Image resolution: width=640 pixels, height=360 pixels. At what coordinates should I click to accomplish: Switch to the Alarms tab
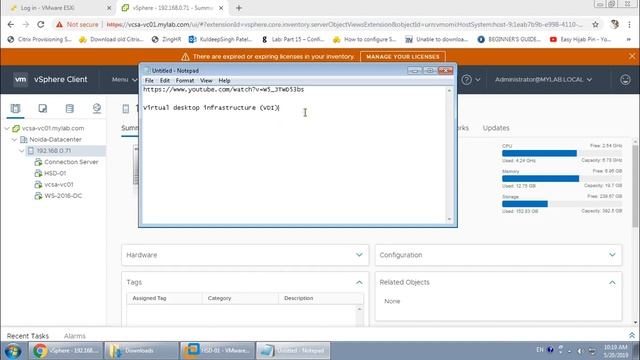(x=75, y=336)
